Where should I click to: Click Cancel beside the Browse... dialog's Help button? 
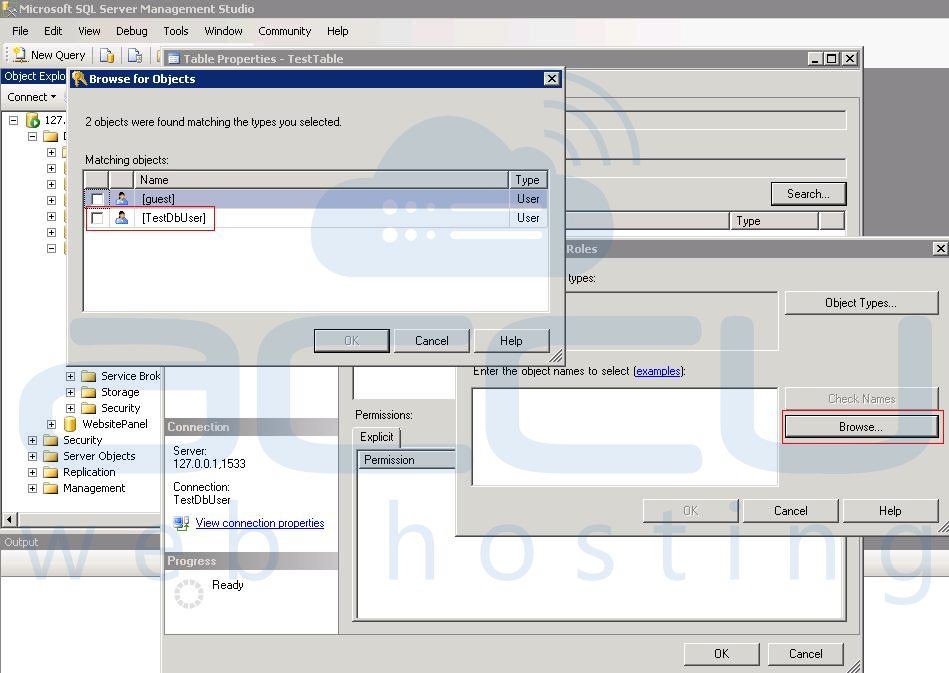coord(790,511)
